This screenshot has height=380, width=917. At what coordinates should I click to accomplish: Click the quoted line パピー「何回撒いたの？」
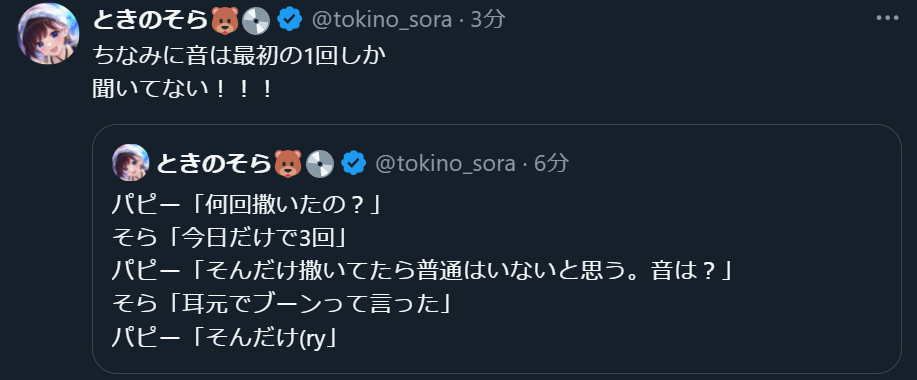246,205
